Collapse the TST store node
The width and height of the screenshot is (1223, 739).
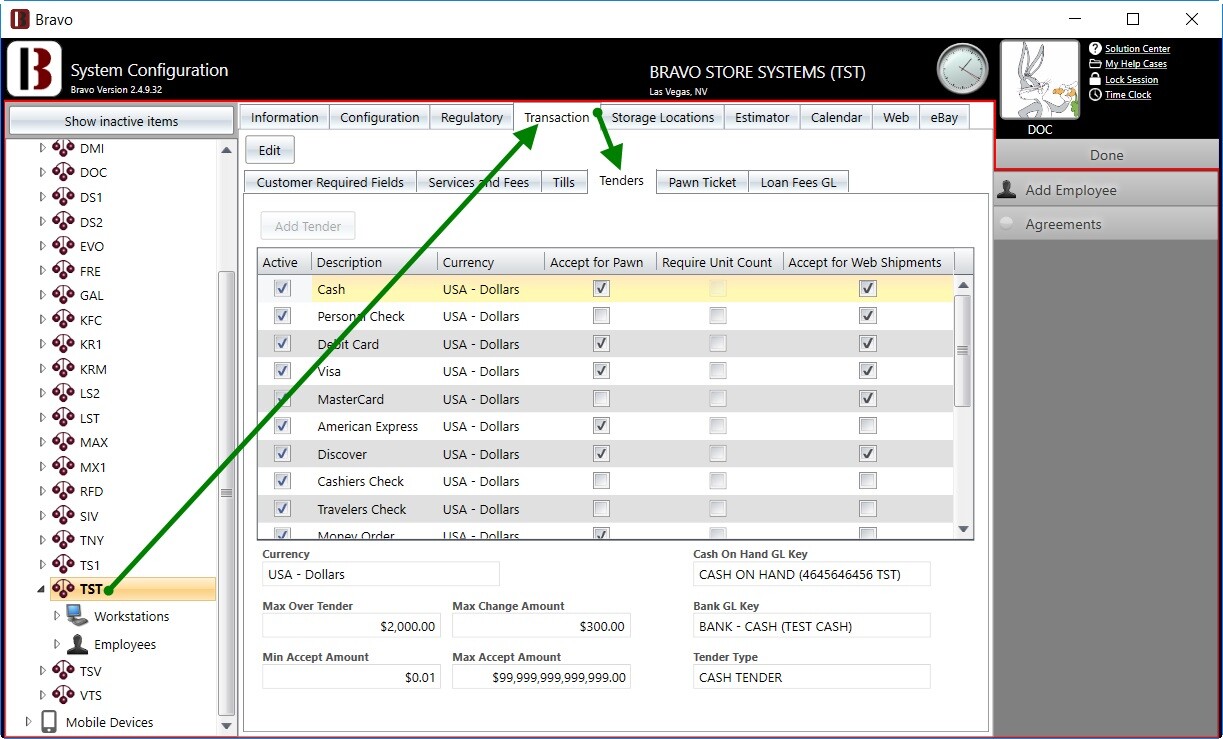point(42,589)
